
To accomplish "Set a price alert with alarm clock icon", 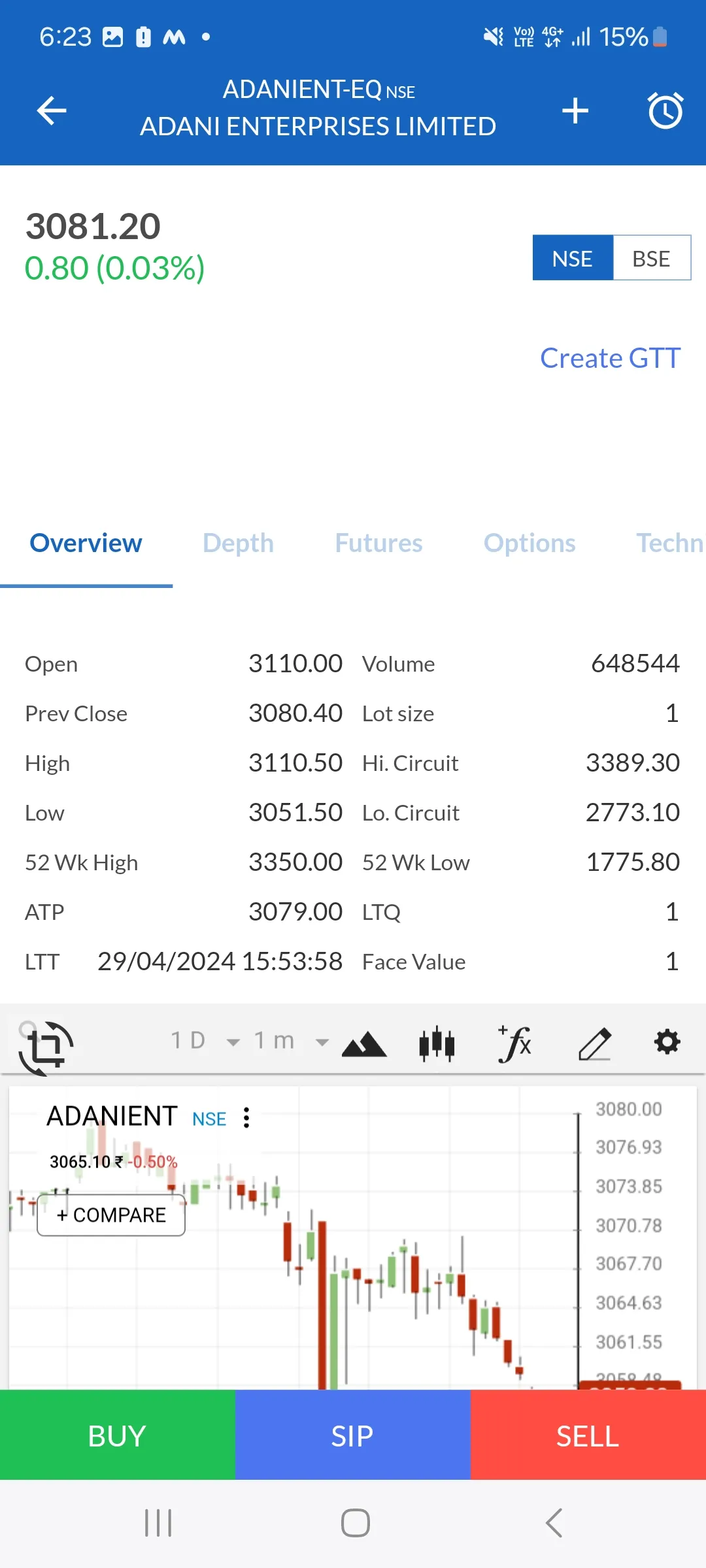I will [x=665, y=110].
